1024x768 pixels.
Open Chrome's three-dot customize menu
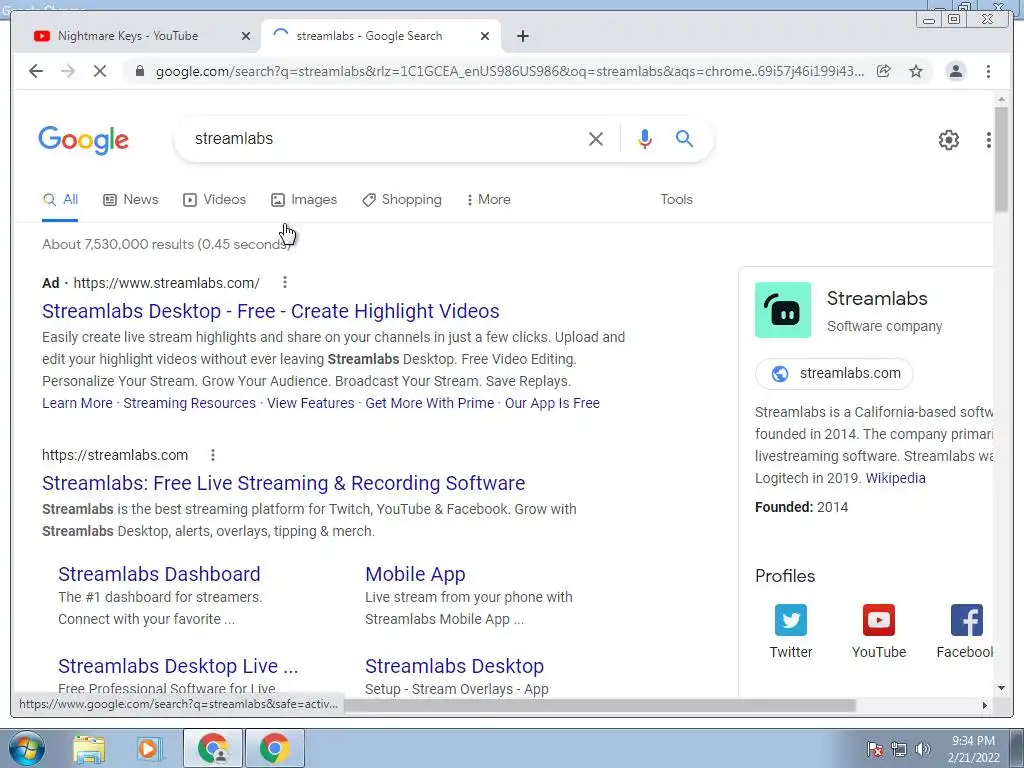988,71
